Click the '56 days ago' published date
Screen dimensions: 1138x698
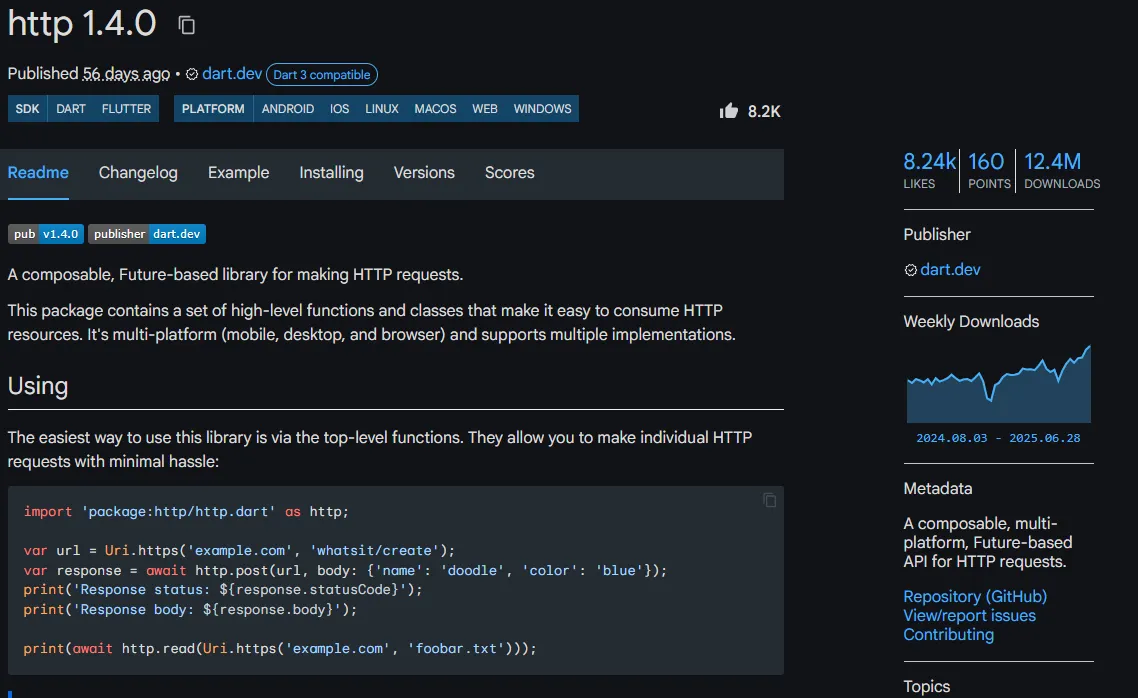(x=126, y=74)
